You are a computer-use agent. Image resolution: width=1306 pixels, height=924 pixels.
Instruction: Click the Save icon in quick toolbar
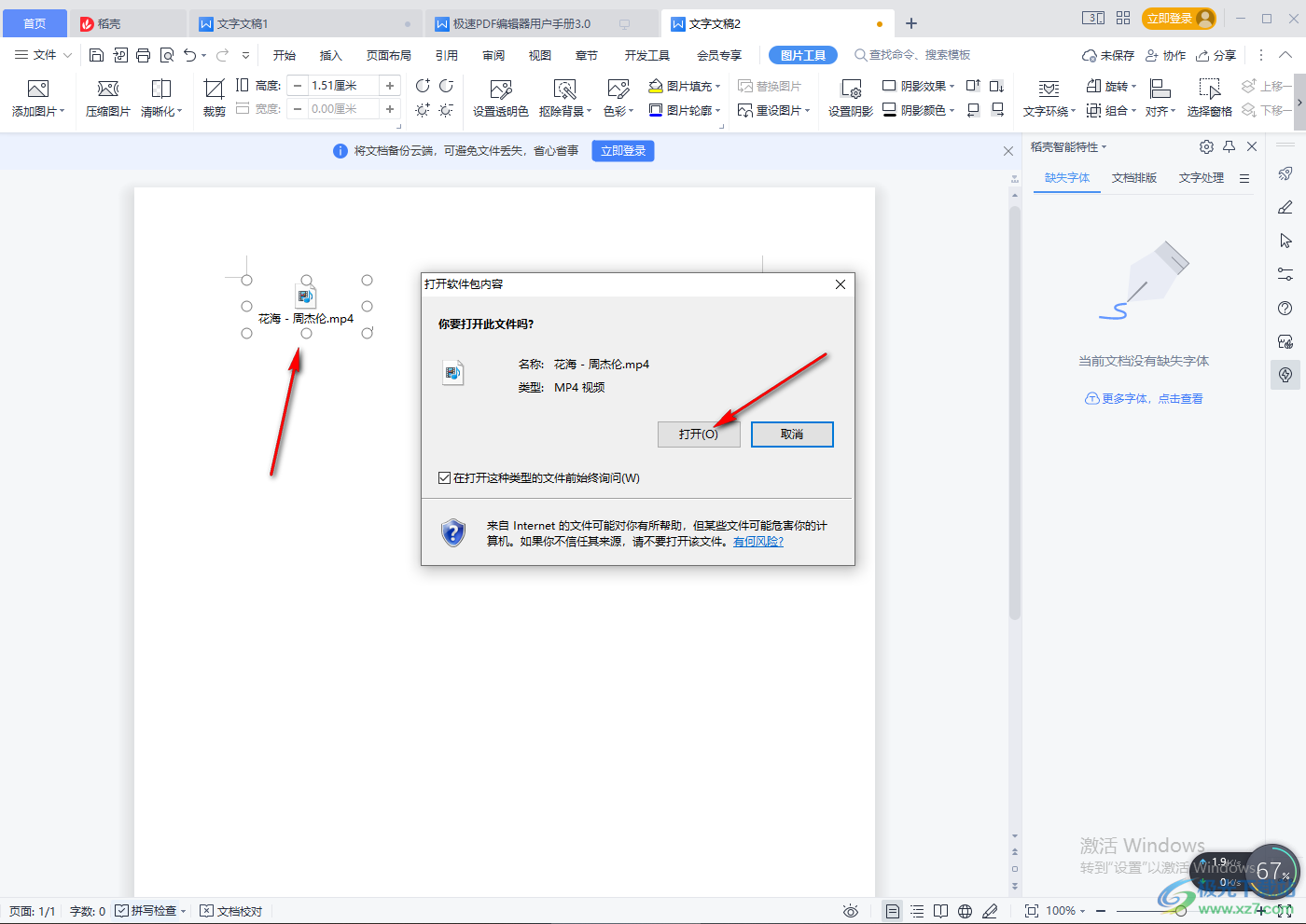coord(96,55)
